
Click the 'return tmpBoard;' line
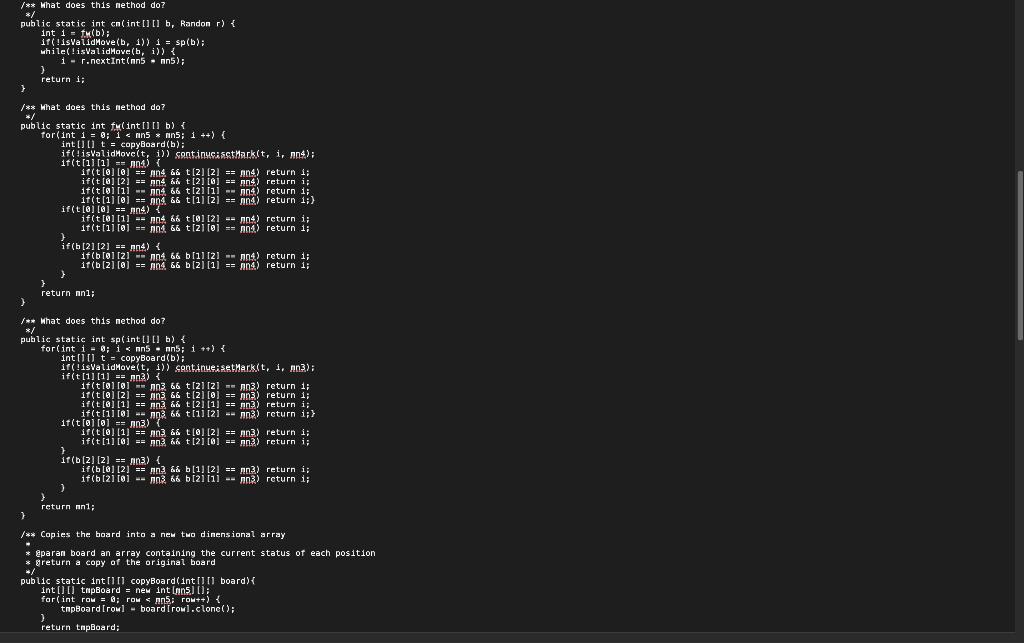[80, 627]
